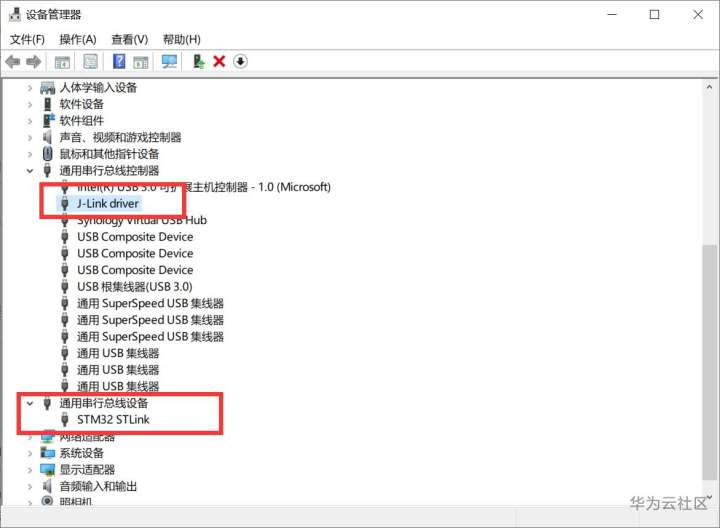Expand the 显示适配器 node
Screen dimensions: 720x528
[30, 470]
